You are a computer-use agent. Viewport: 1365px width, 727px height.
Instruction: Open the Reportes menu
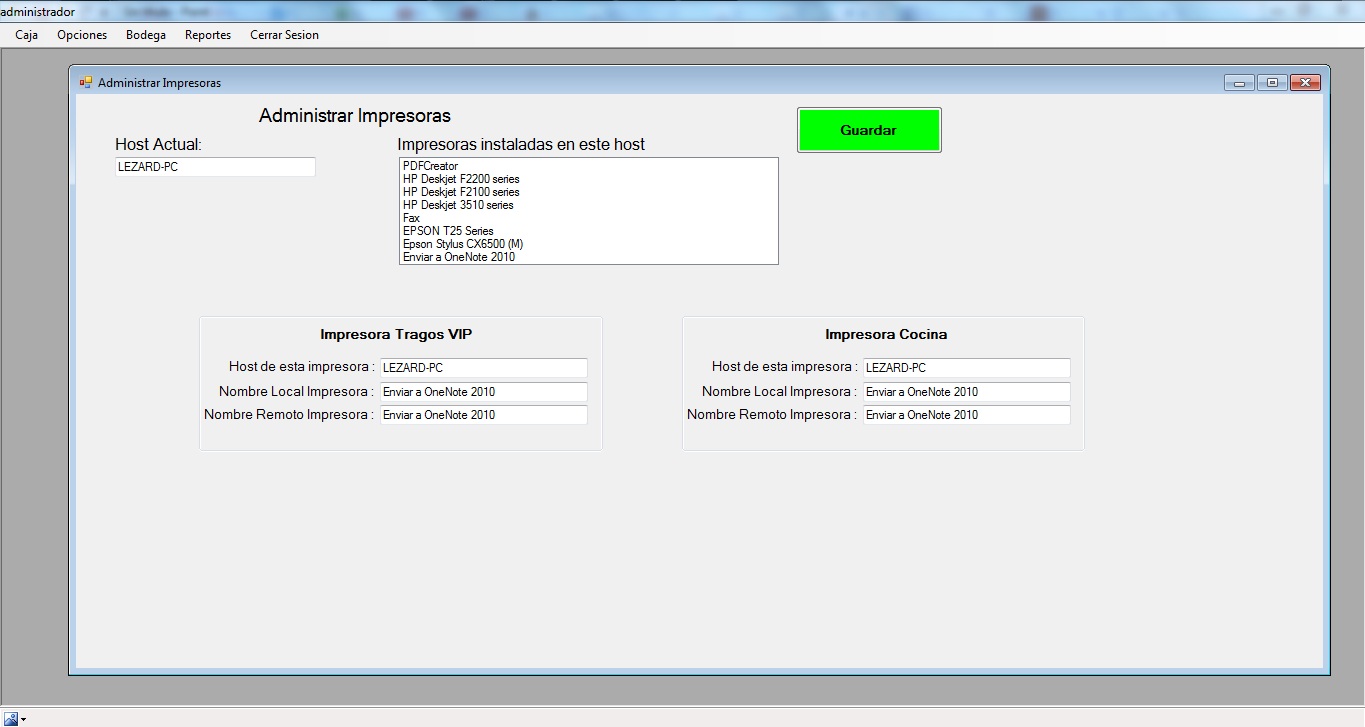208,35
